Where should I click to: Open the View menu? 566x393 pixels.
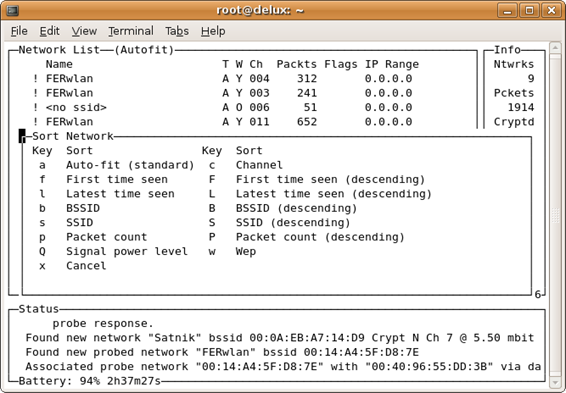[84, 31]
